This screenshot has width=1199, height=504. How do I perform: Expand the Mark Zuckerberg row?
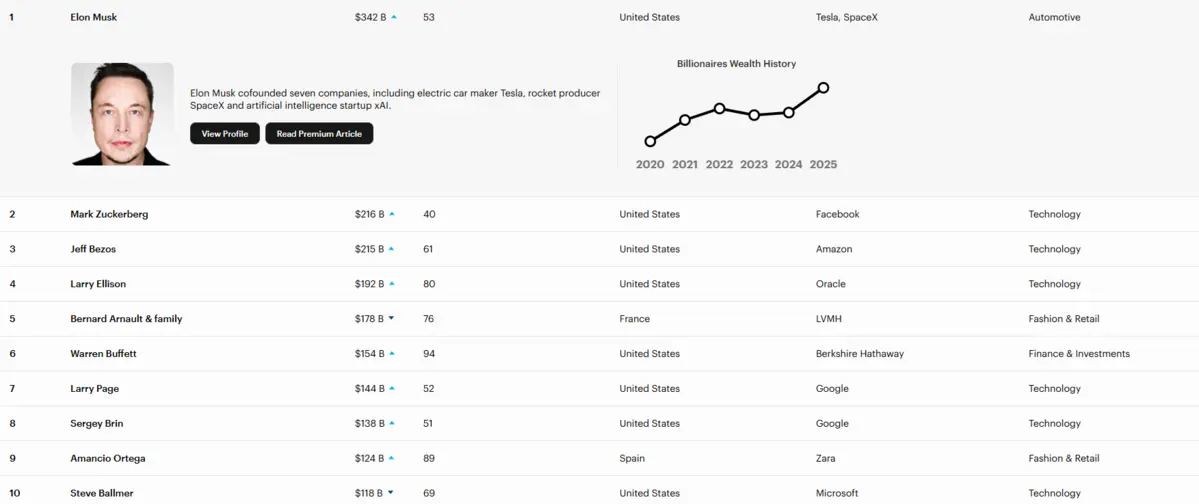[109, 214]
